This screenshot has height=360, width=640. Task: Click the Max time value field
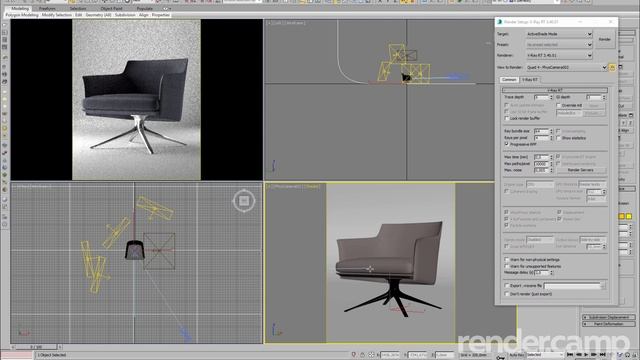point(541,157)
